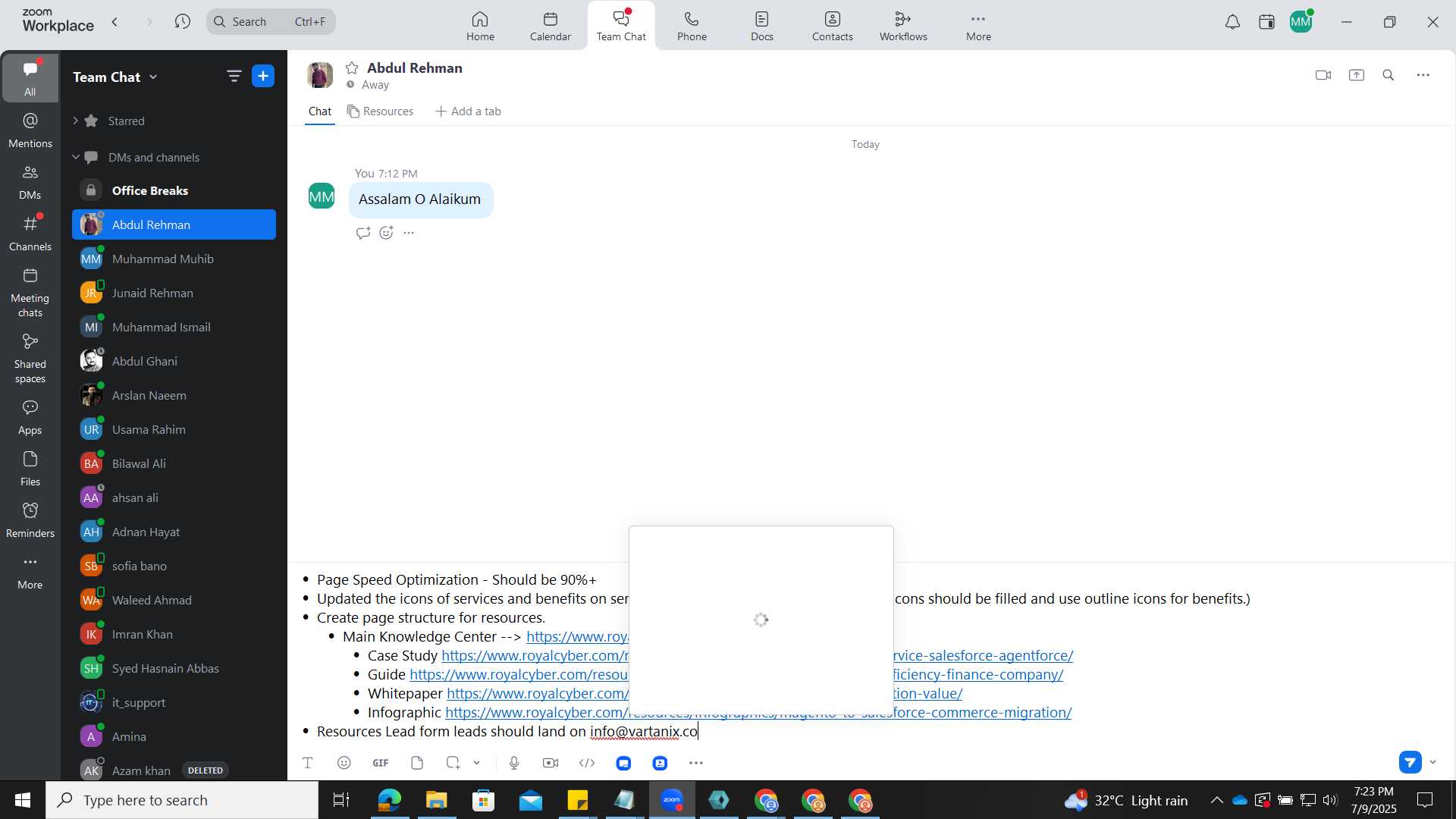
Task: Record an audio message with microphone icon
Action: pos(514,763)
